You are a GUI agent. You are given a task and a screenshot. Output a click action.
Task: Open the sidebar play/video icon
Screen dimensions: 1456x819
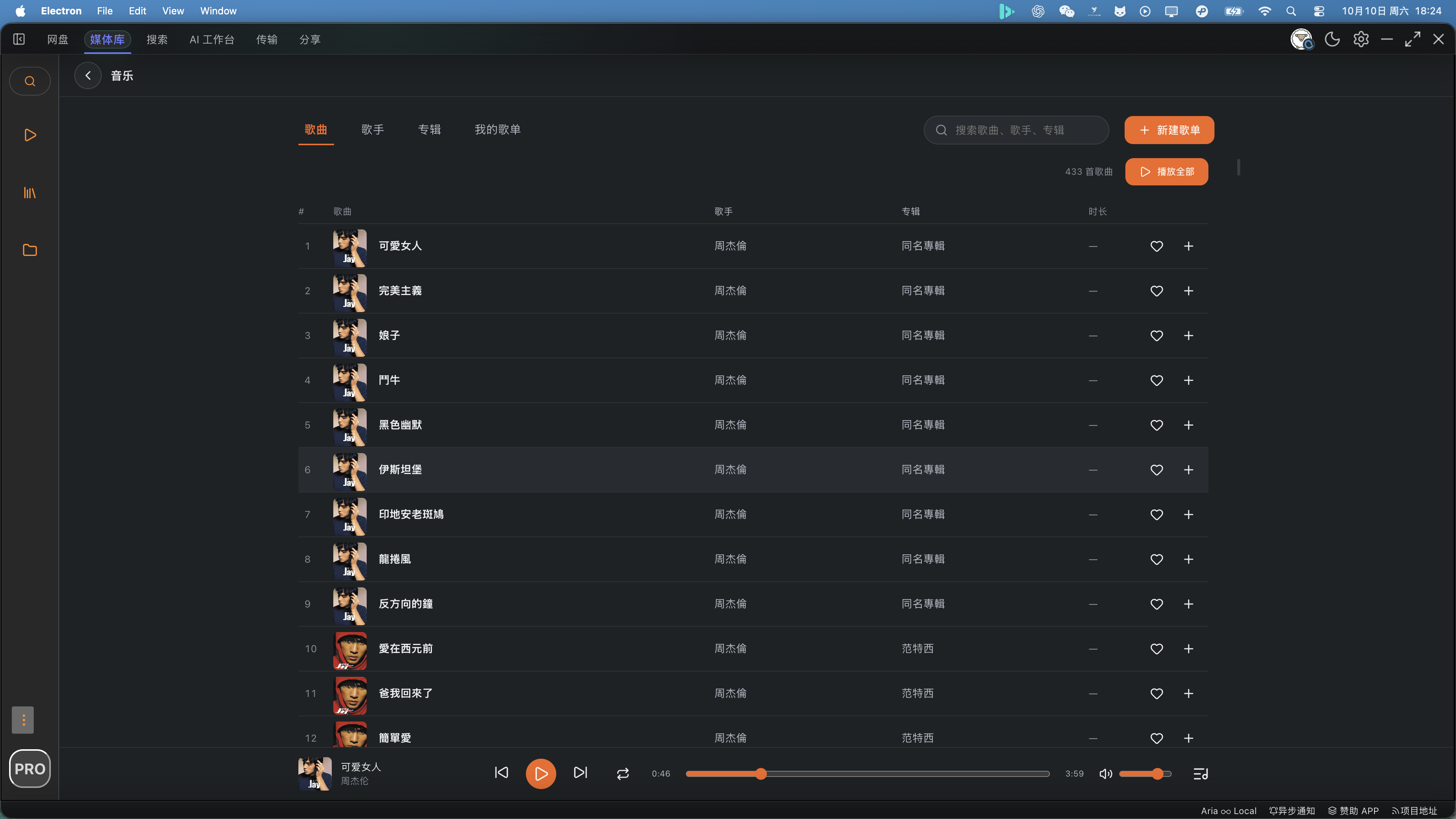pos(30,135)
